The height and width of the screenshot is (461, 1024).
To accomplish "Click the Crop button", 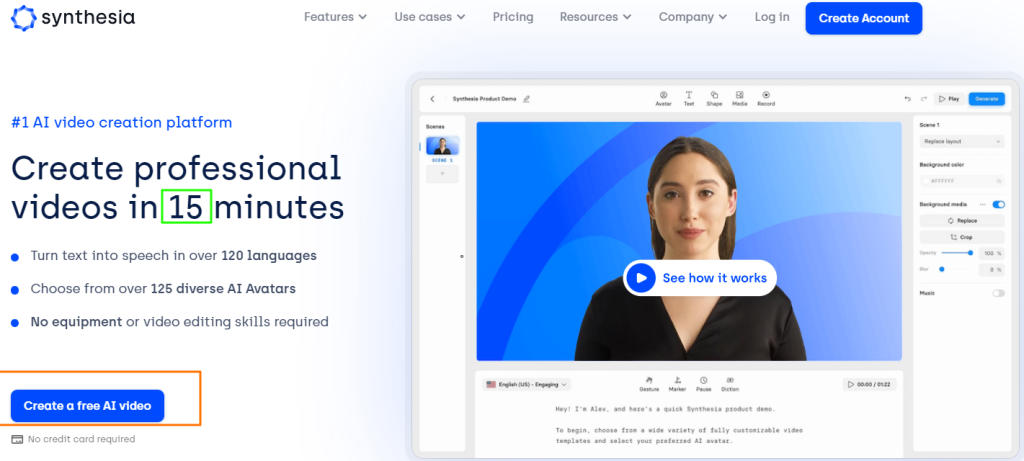I will tap(962, 237).
